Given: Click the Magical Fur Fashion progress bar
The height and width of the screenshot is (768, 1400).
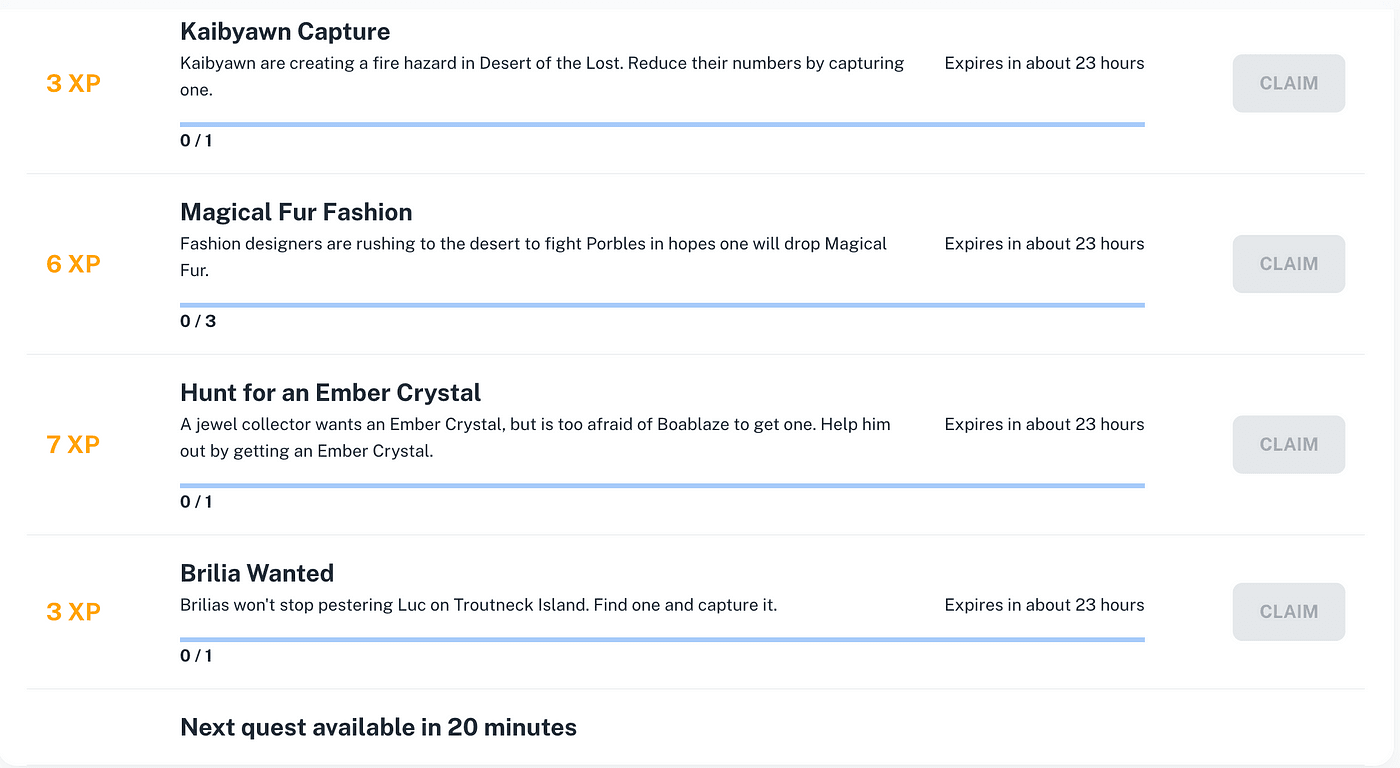Looking at the screenshot, I should pyautogui.click(x=660, y=304).
